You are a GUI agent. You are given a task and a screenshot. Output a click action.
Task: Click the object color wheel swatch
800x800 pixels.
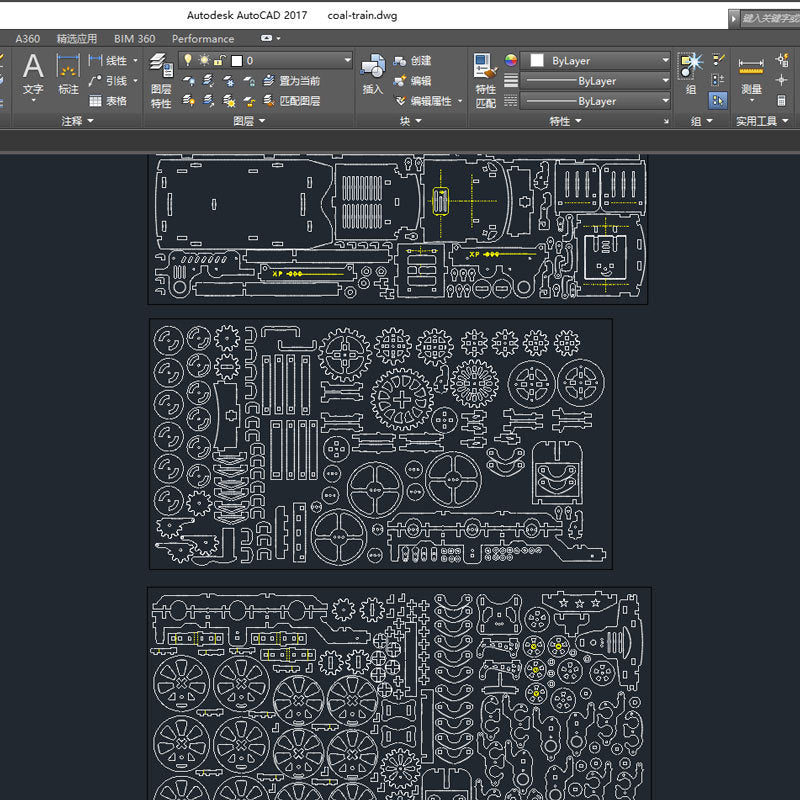509,61
